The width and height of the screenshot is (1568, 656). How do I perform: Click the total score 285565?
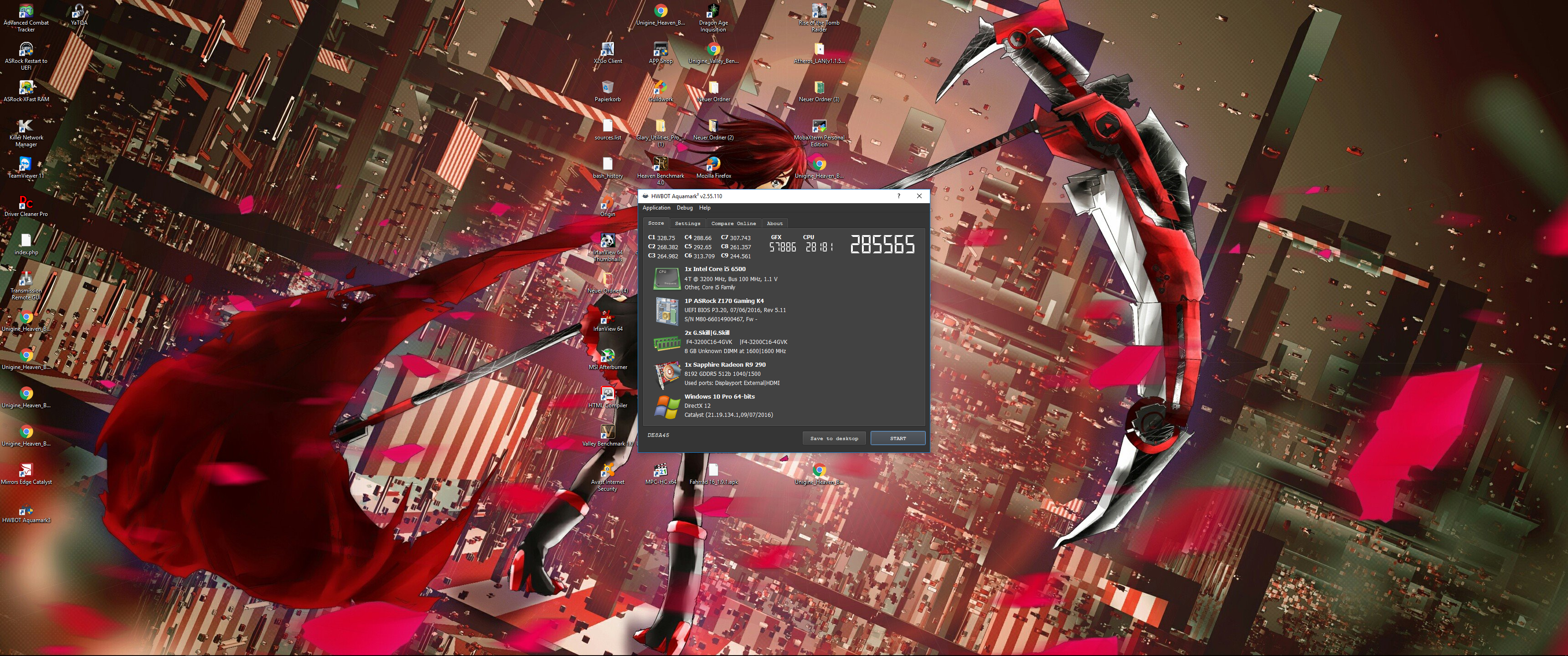pos(882,245)
